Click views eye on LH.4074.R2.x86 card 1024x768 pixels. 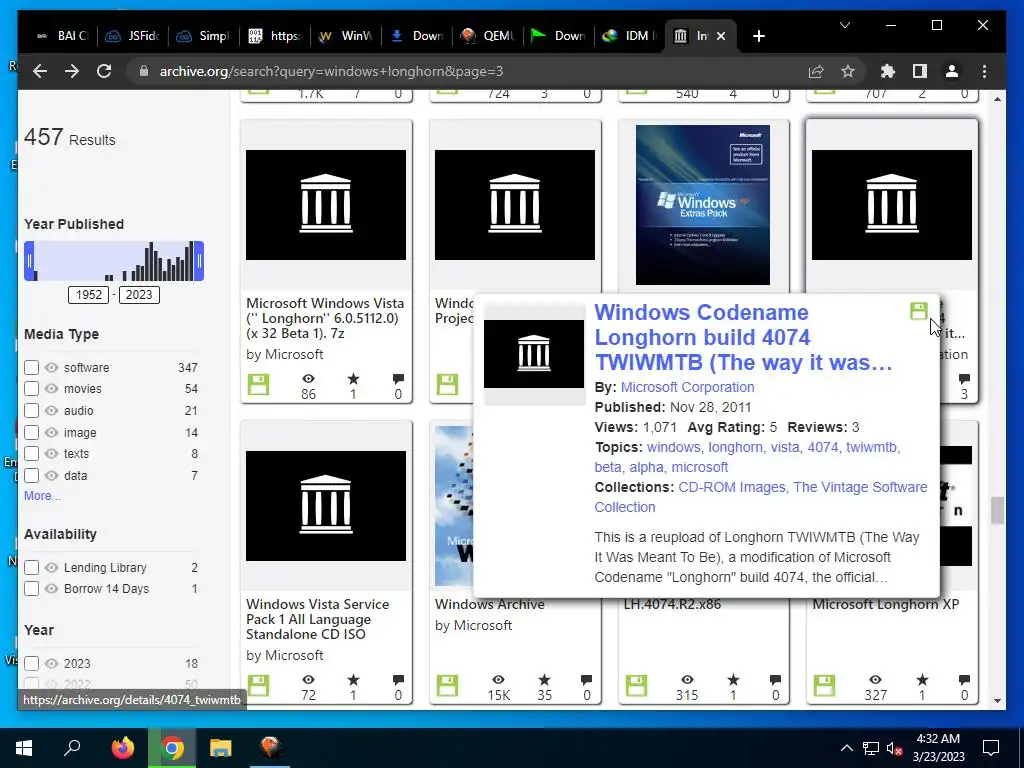click(x=687, y=680)
